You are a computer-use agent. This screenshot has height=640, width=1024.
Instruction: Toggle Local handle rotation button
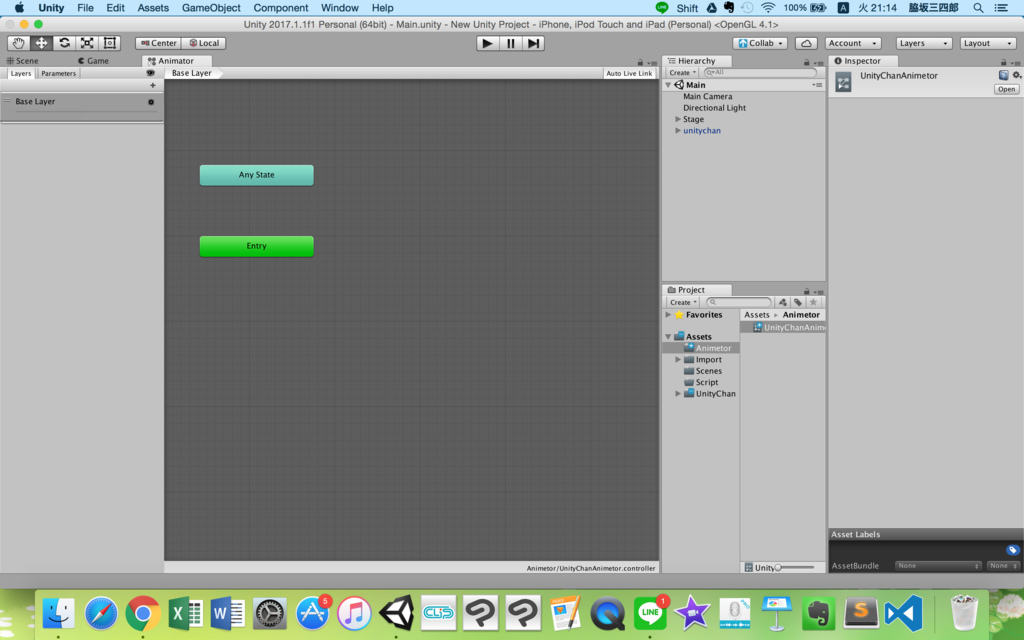click(204, 43)
